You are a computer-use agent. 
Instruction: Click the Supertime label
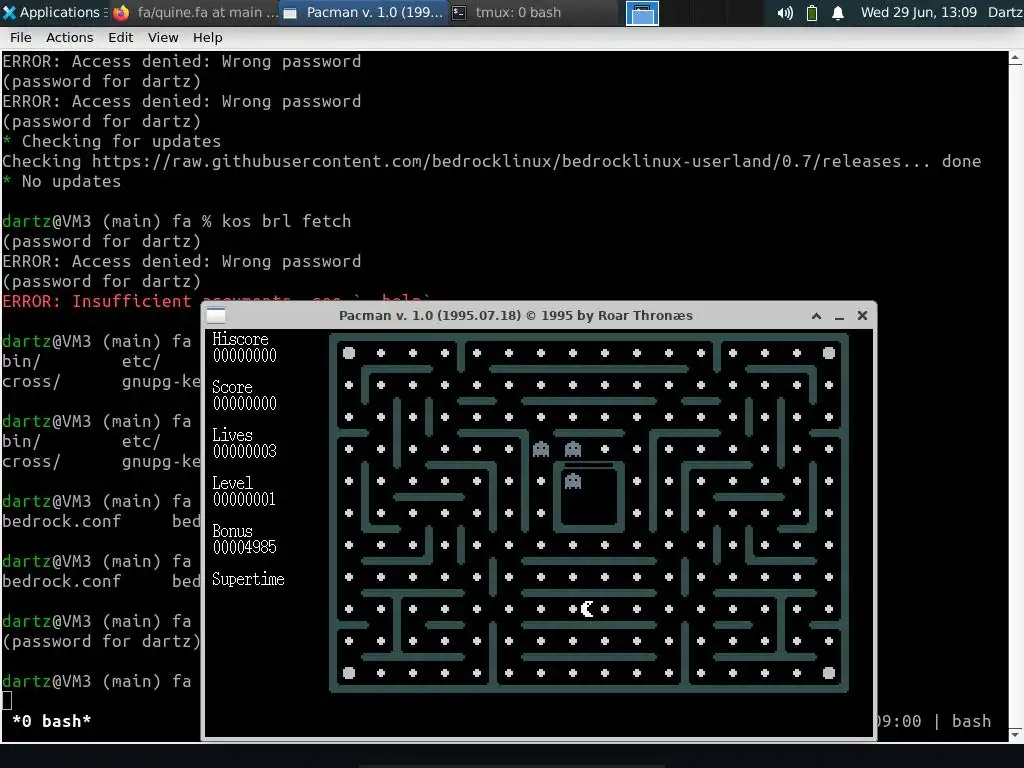248,579
